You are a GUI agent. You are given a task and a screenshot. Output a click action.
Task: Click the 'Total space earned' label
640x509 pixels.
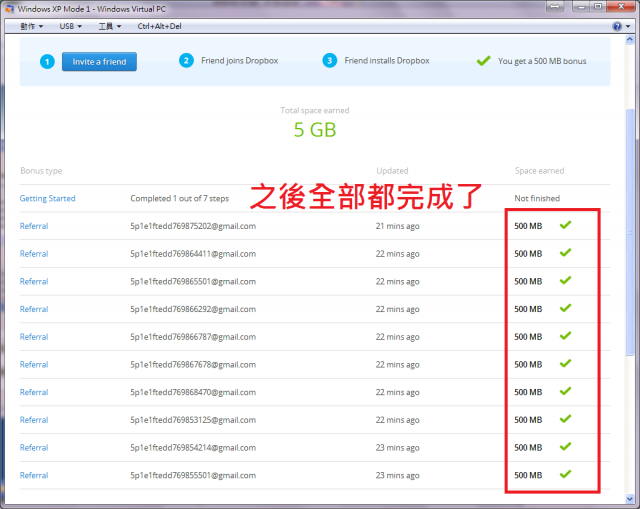pos(315,110)
